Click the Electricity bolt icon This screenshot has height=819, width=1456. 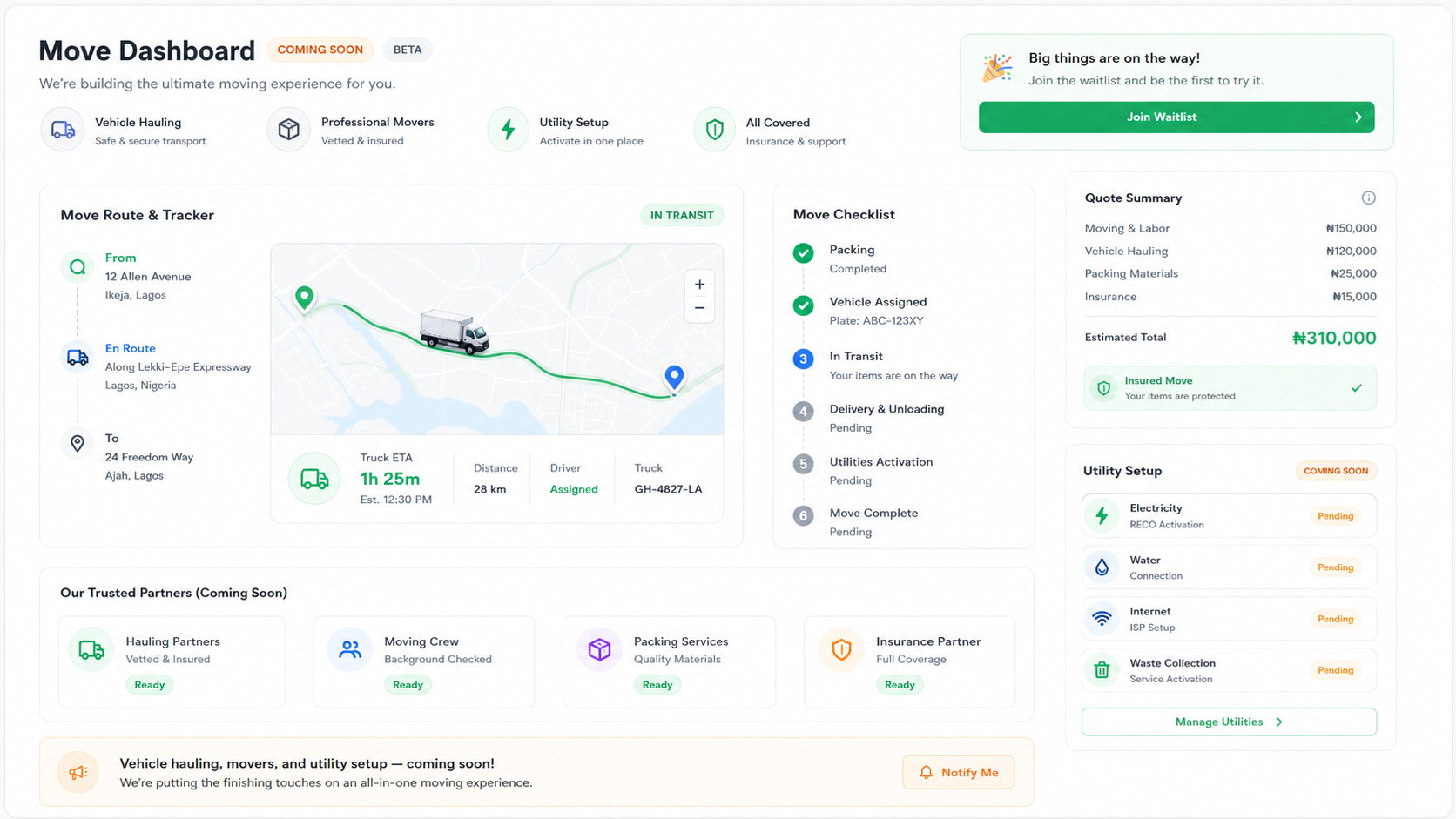tap(1102, 515)
